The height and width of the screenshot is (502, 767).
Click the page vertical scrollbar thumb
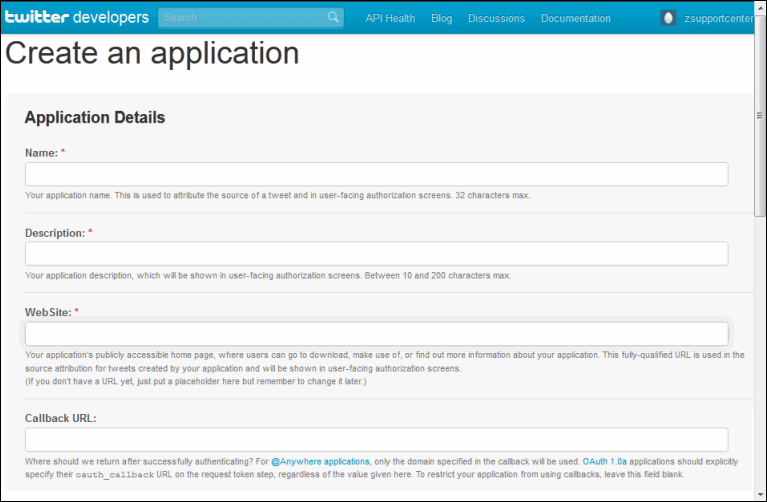(760, 116)
